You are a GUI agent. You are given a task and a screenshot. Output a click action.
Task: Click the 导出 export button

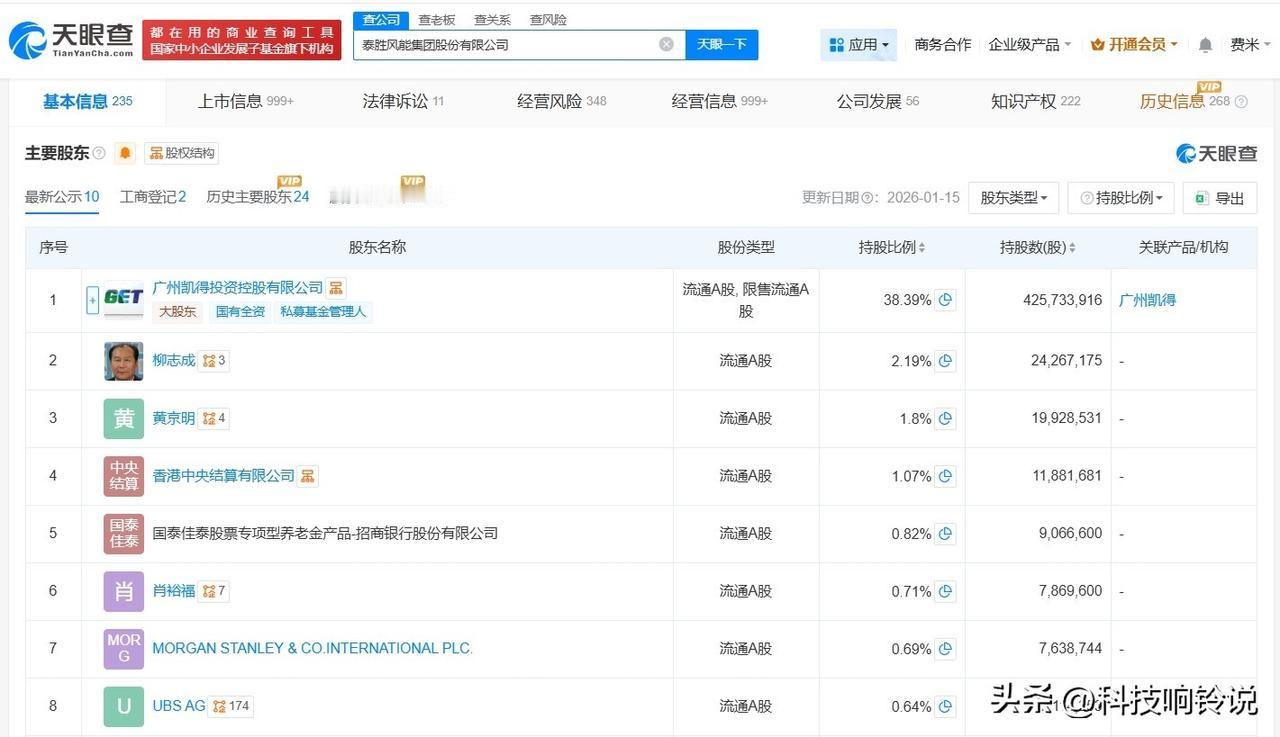point(1220,198)
